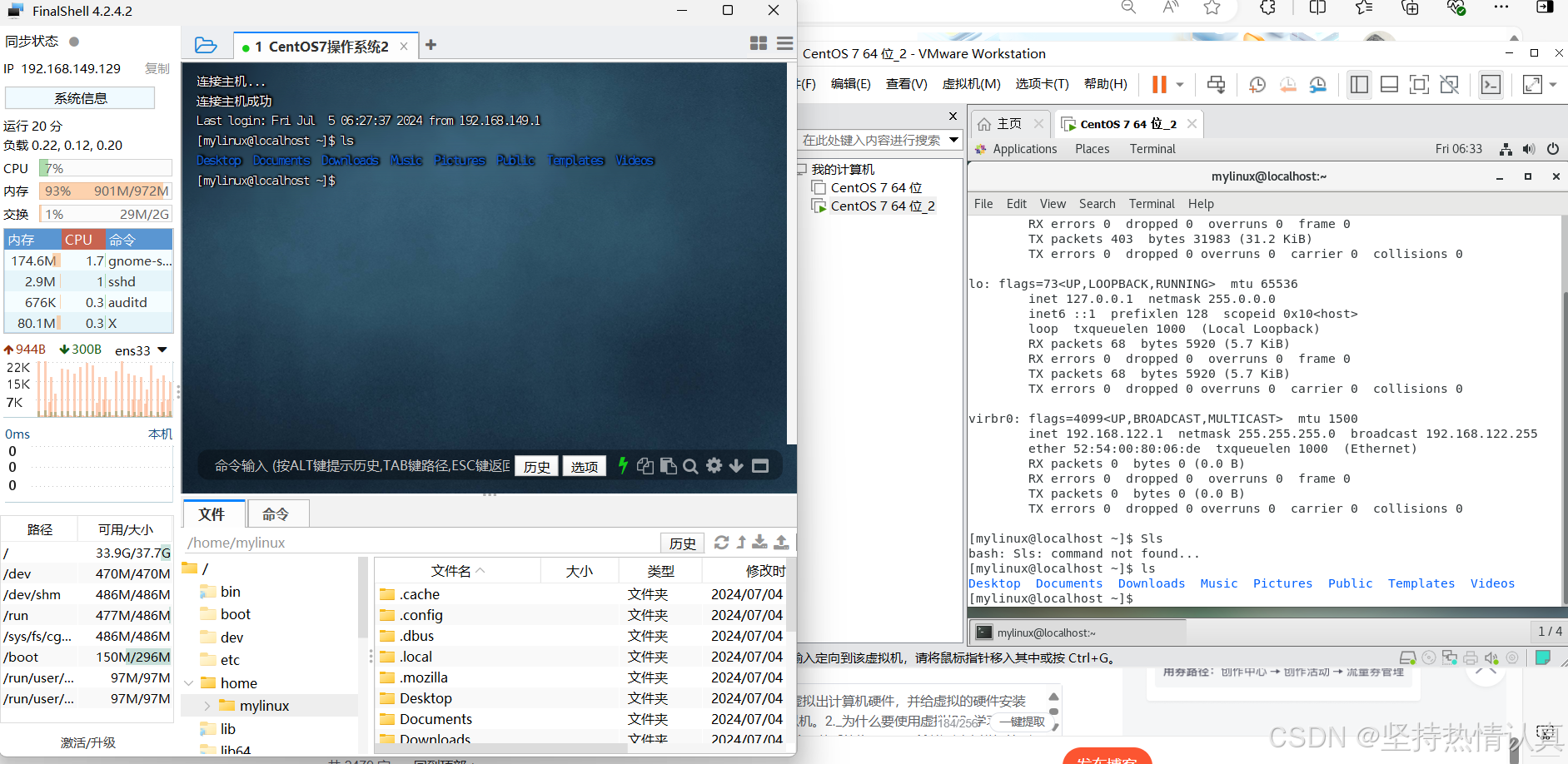Click the /home/mylinux path input field
Image resolution: width=1568 pixels, height=764 pixels.
tap(421, 543)
